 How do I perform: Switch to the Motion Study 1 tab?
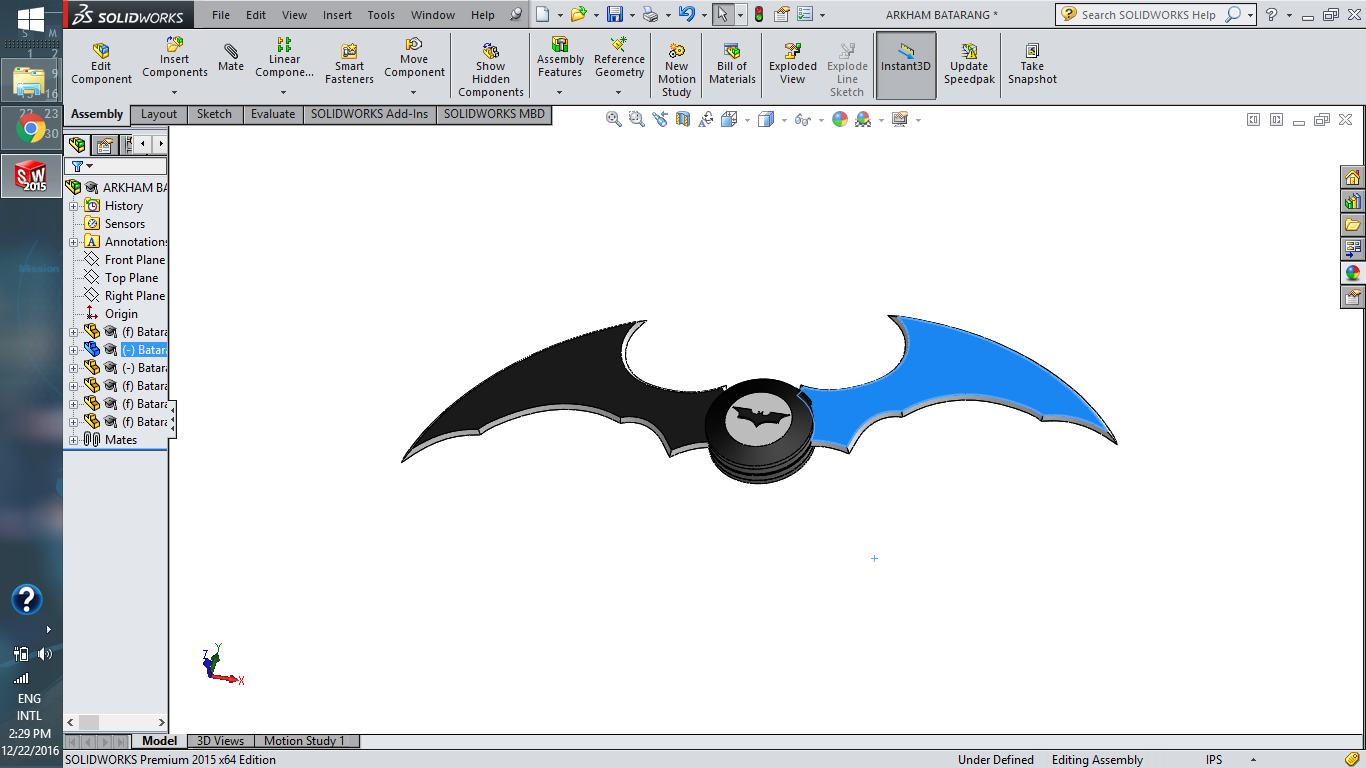304,741
